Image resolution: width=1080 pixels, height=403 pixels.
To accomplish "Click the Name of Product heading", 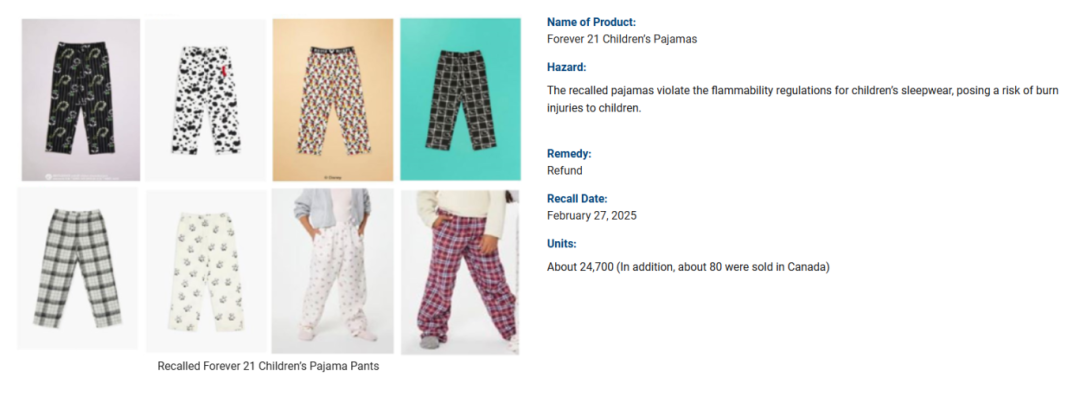I will (x=592, y=22).
